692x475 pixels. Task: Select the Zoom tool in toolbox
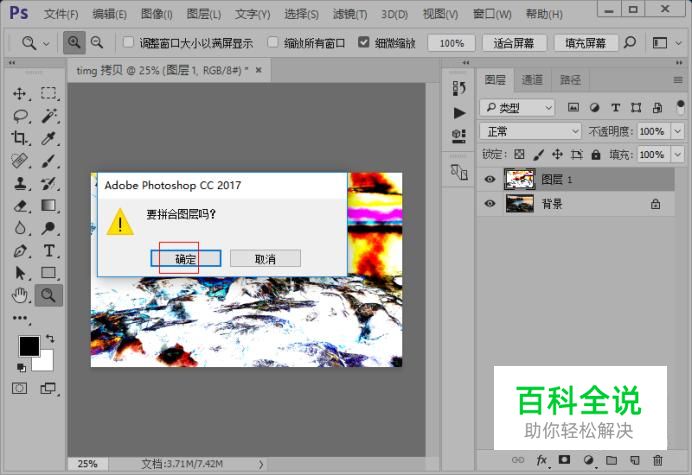click(49, 295)
